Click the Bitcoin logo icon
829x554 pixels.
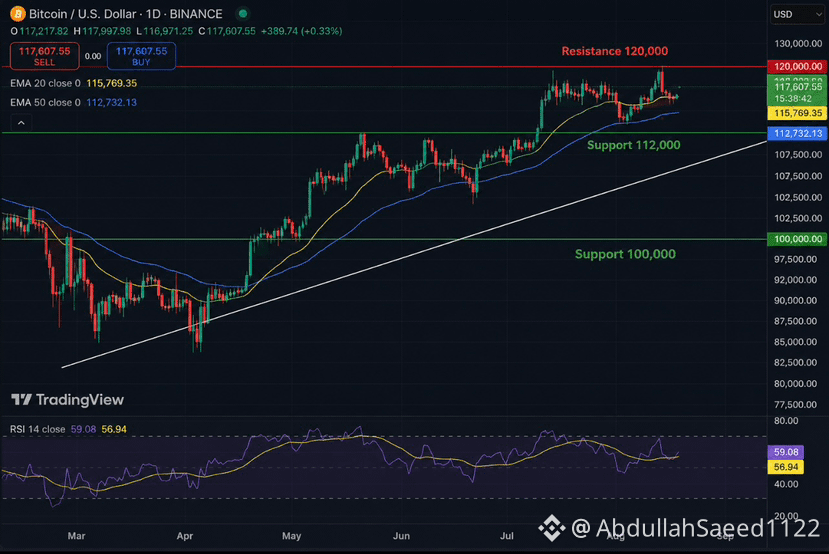(x=17, y=13)
